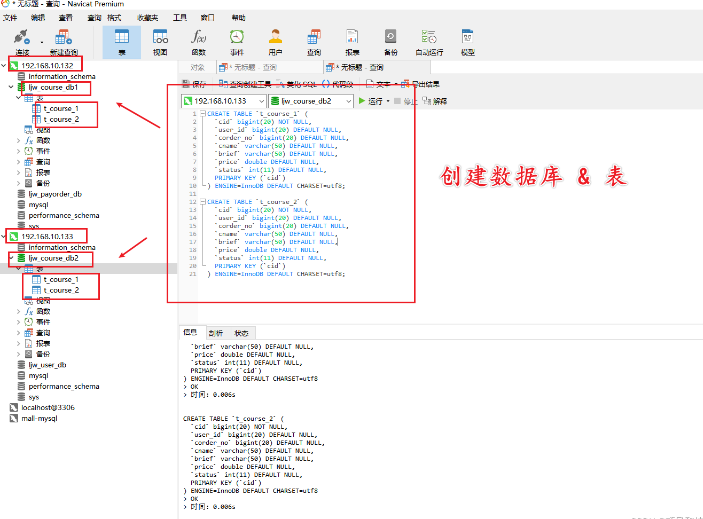Click the 停止 stop icon
Viewport: 703px width, 519px height.
tap(397, 101)
